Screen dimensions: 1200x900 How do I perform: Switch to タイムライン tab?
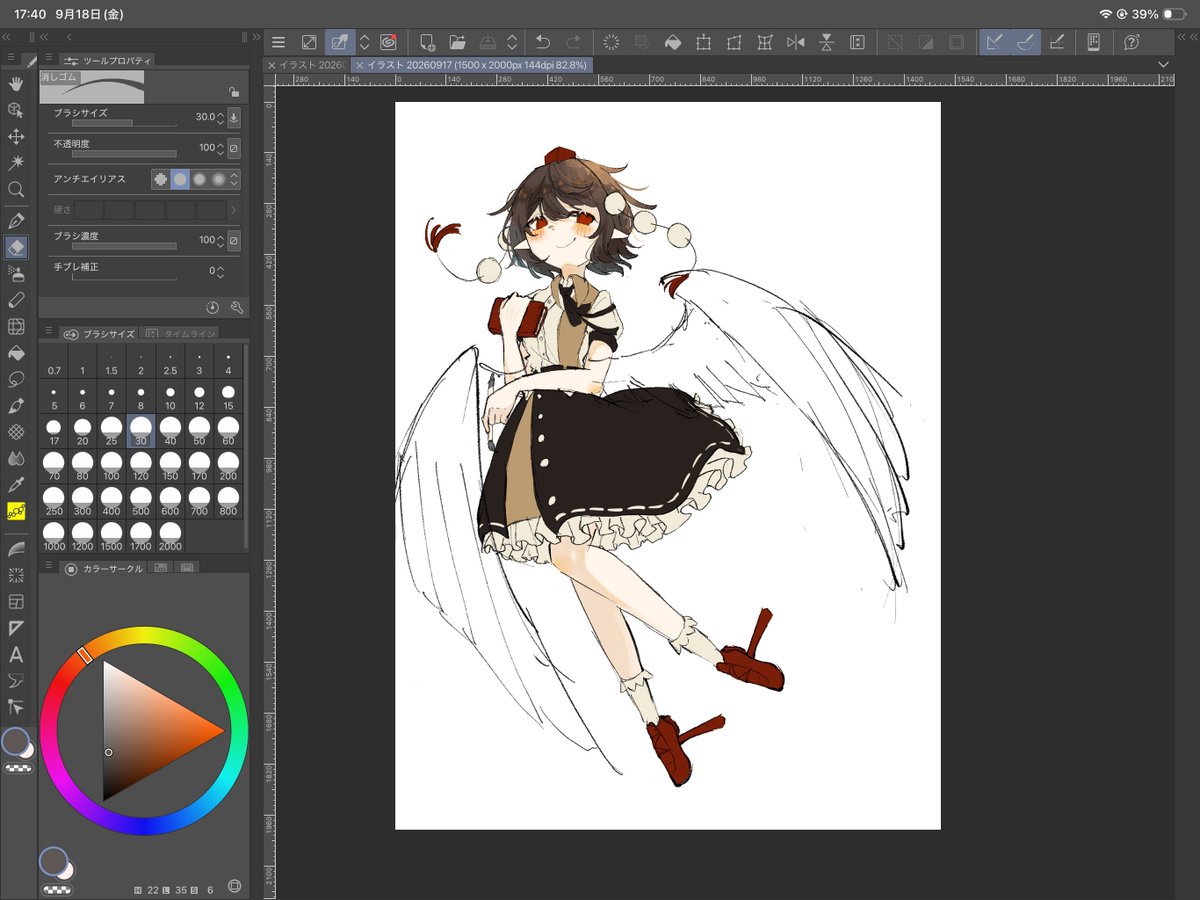coord(181,334)
